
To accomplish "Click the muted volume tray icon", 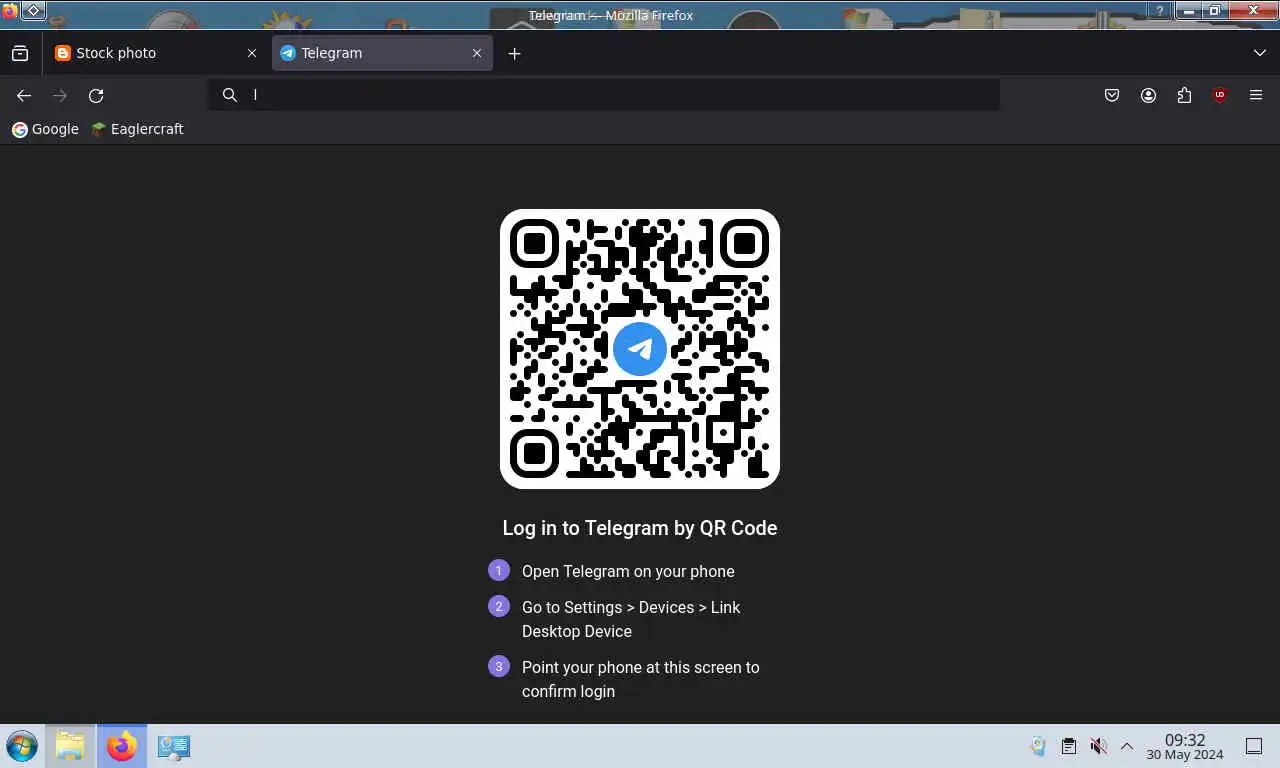I will click(x=1098, y=746).
